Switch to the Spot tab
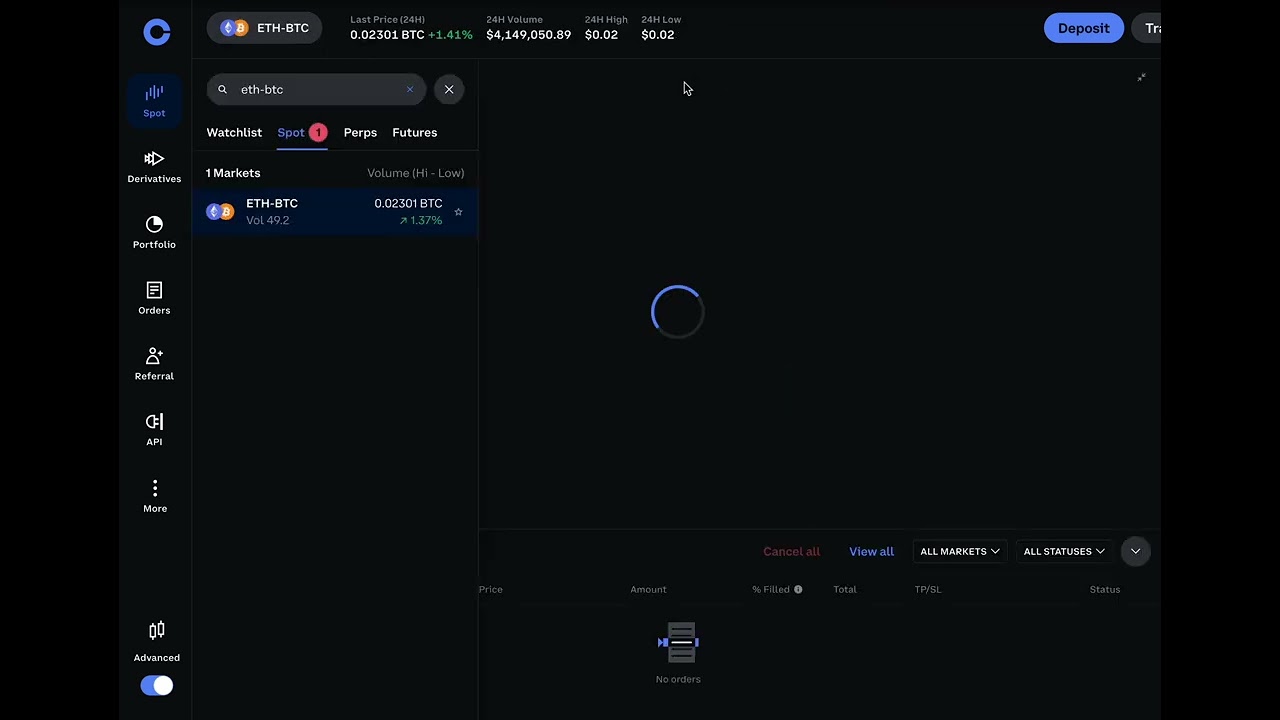1280x720 pixels. tap(301, 132)
